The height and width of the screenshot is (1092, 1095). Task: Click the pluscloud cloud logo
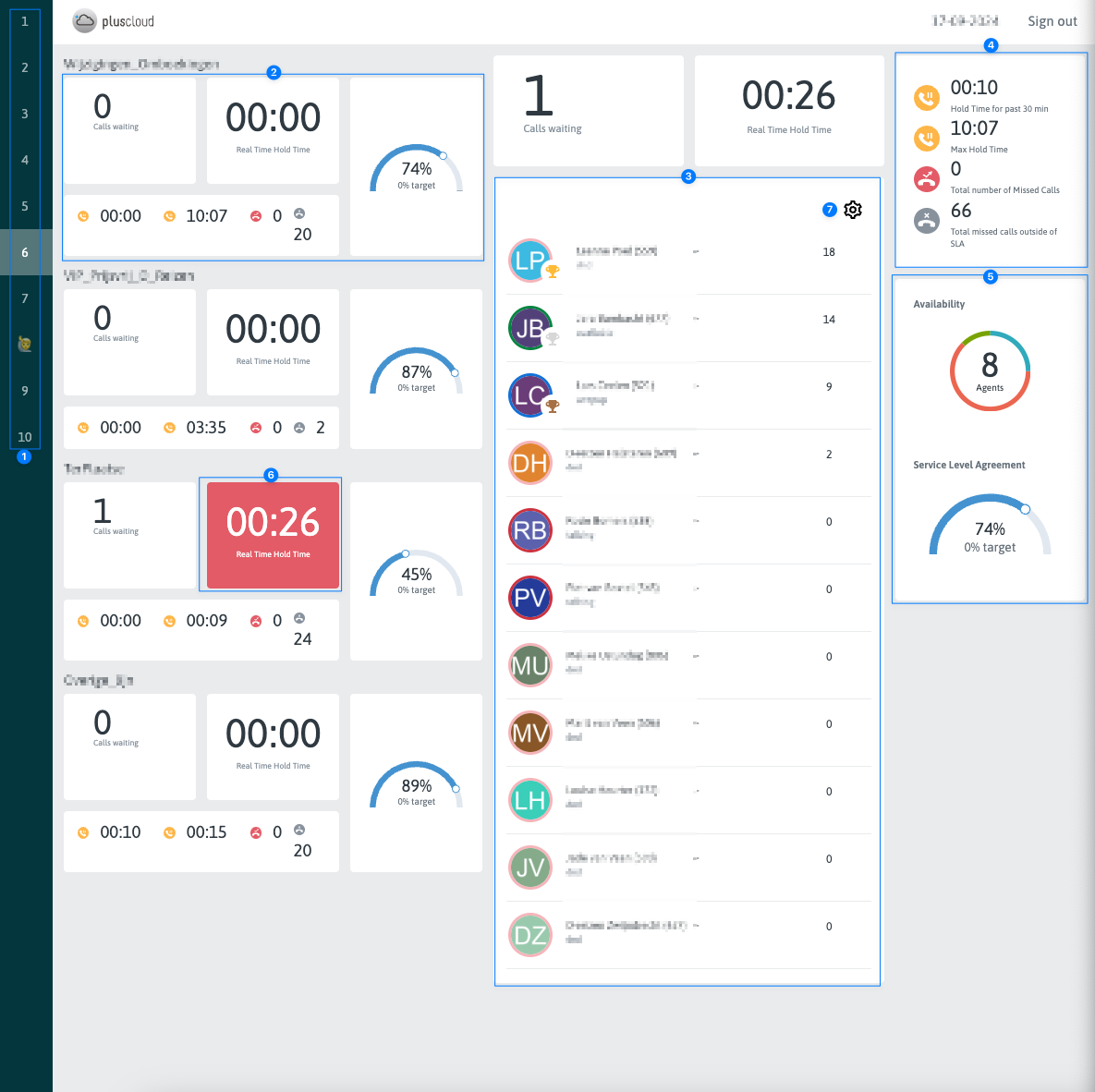click(x=85, y=21)
